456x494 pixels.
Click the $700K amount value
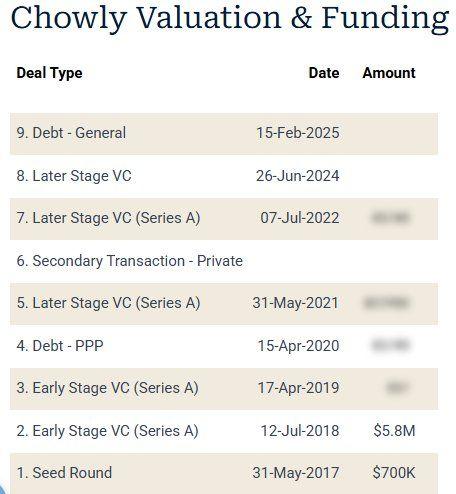[394, 473]
